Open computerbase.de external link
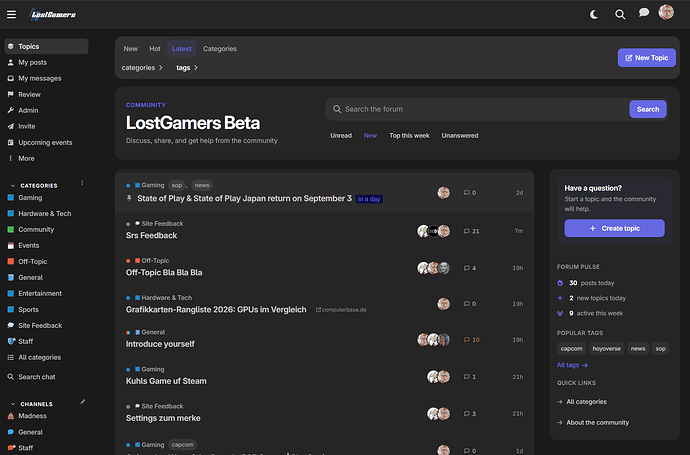 341,310
